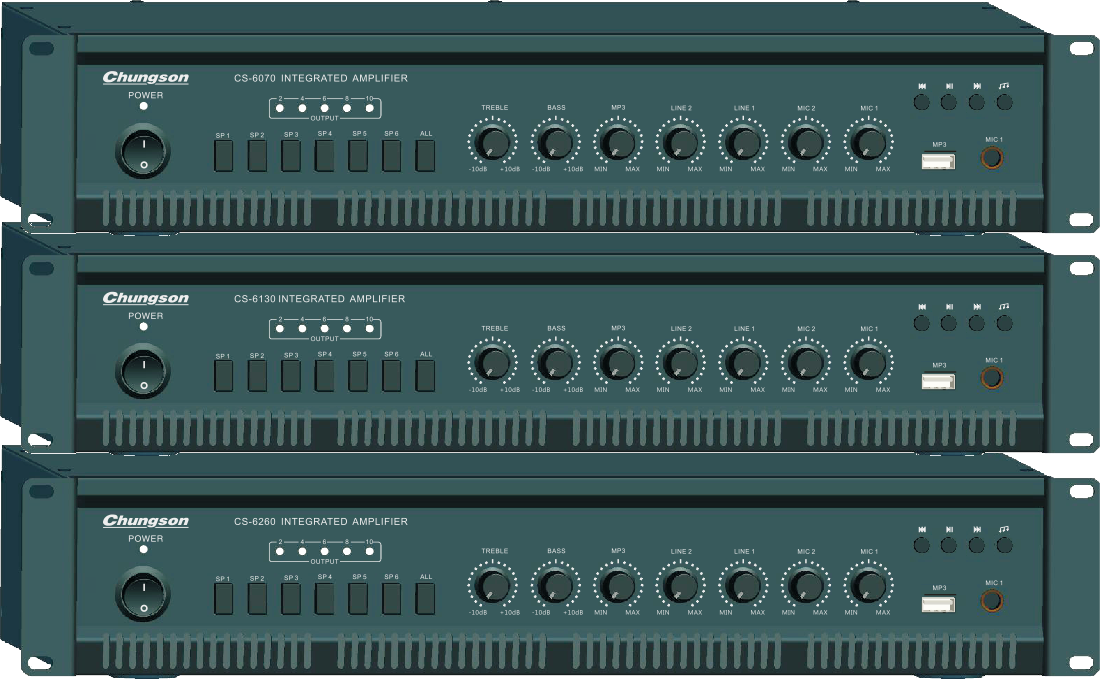The image size is (1102, 680).
Task: Click the MIC 1 input jack on CS-6070
Action: pyautogui.click(x=992, y=158)
